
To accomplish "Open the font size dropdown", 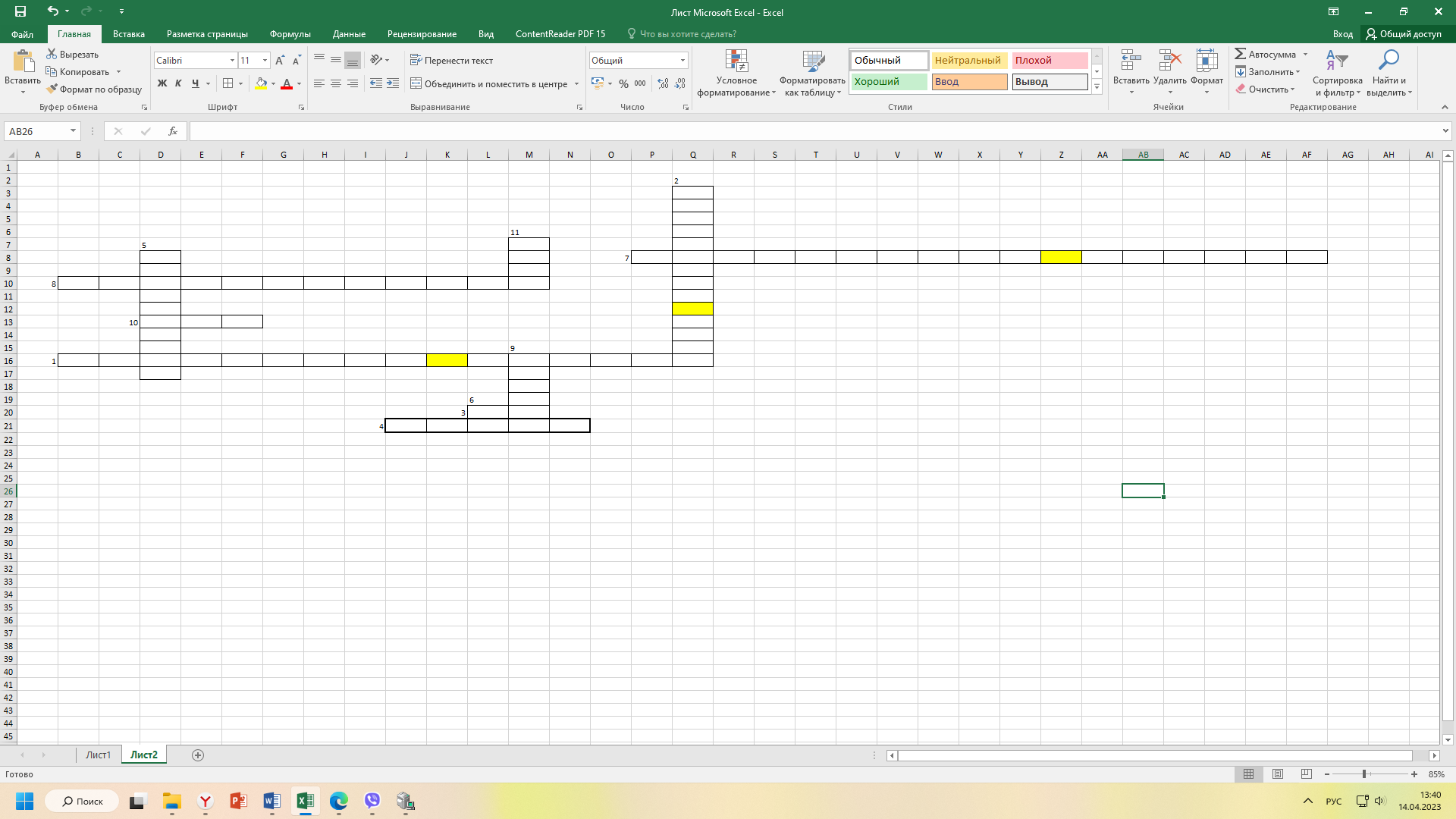I will (x=265, y=60).
